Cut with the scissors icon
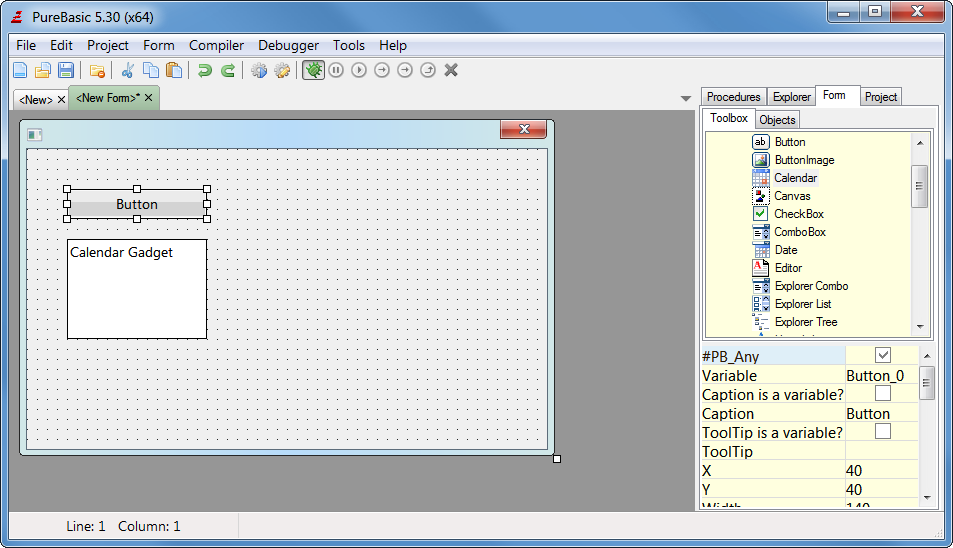 [128, 70]
